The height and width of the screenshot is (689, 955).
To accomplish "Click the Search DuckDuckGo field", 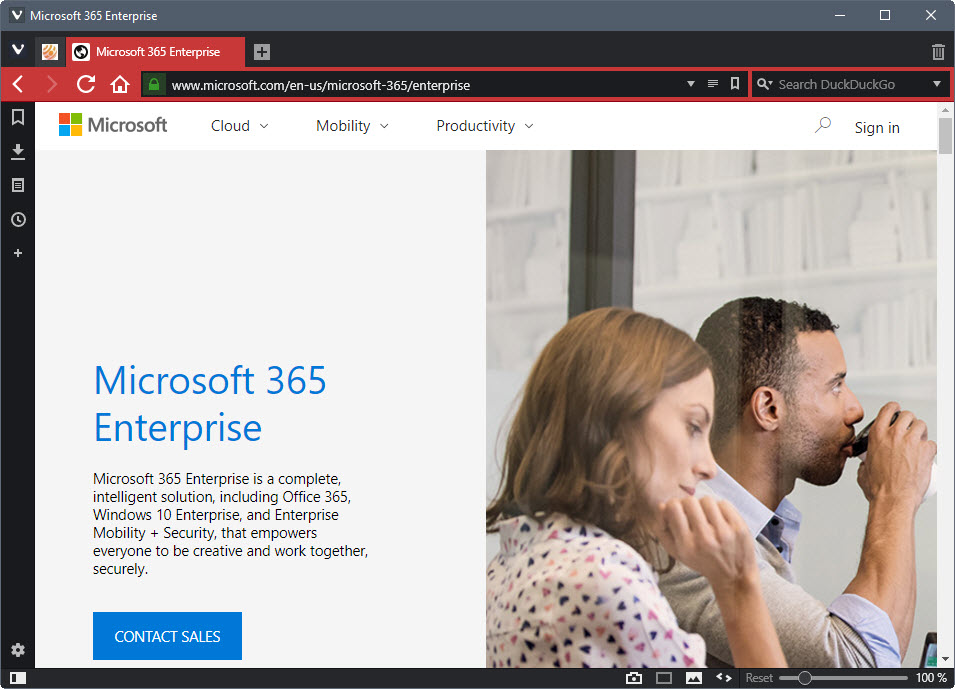I will coord(851,84).
